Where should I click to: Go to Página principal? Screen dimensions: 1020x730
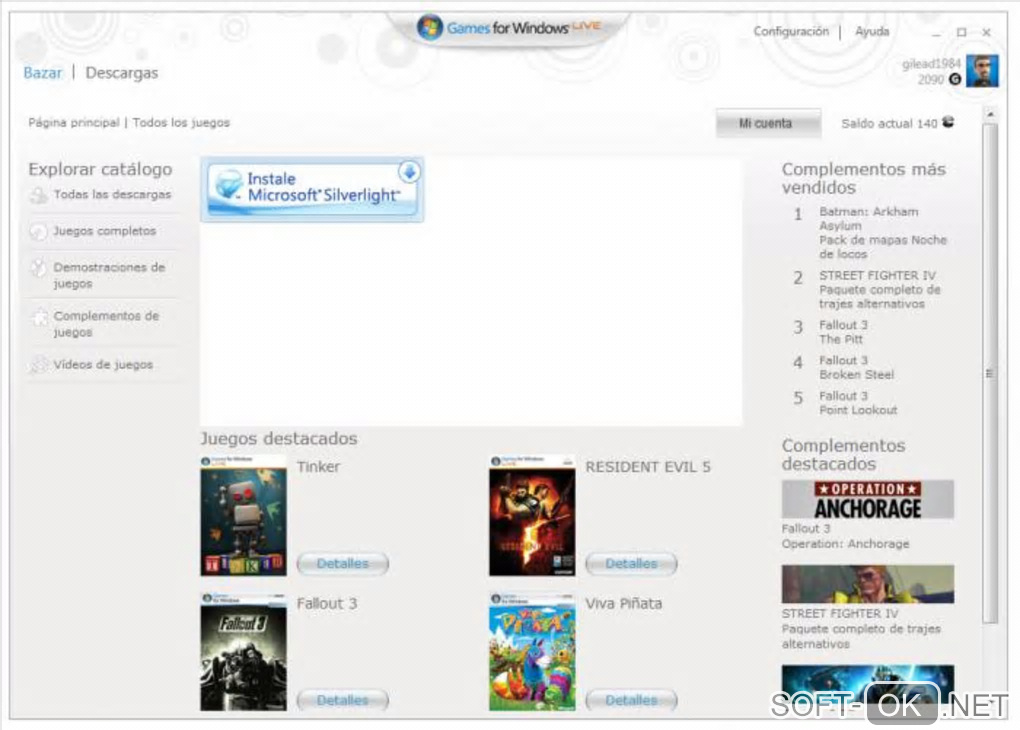(x=74, y=122)
